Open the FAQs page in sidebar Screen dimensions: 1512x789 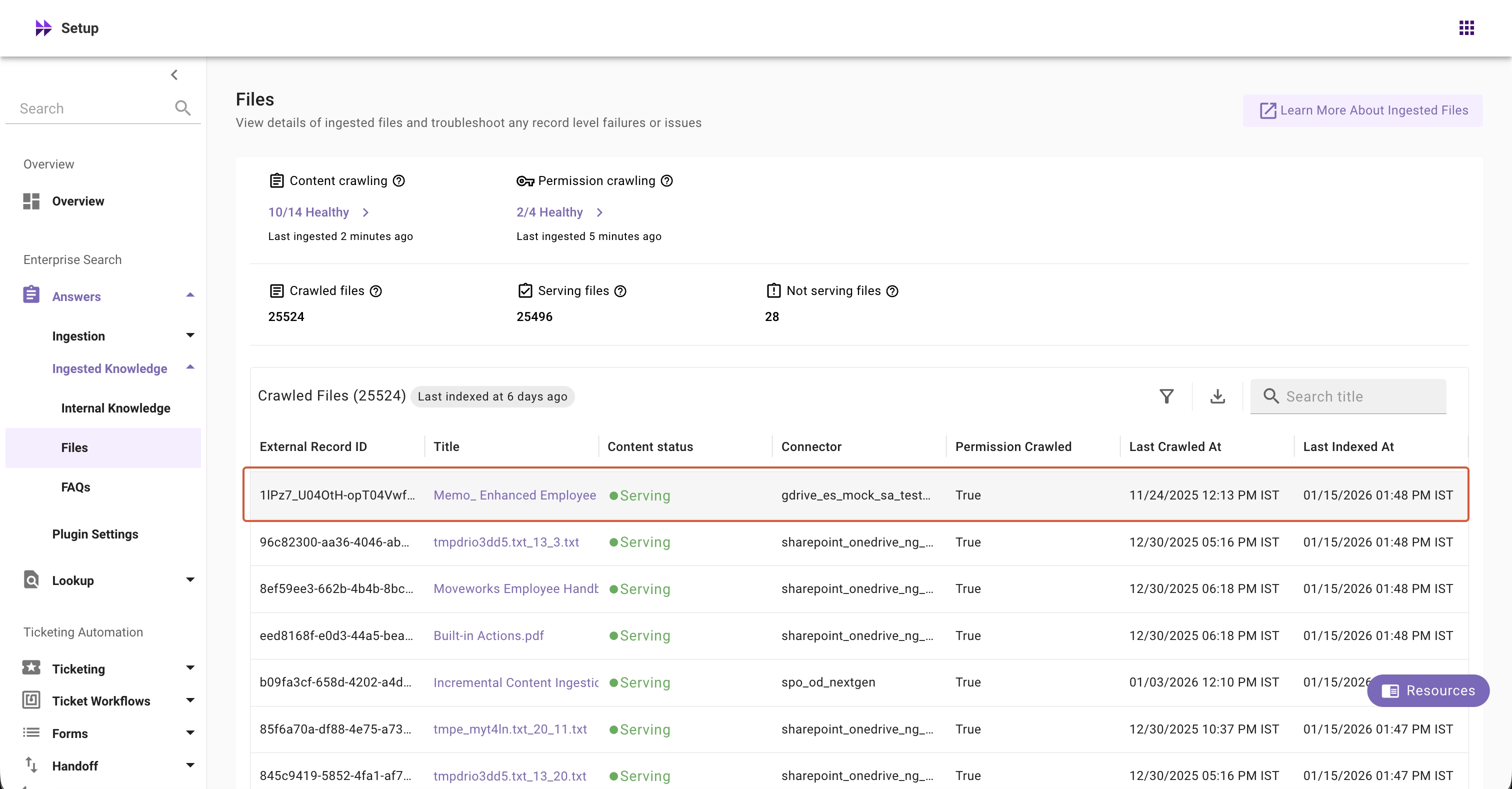pyautogui.click(x=75, y=486)
